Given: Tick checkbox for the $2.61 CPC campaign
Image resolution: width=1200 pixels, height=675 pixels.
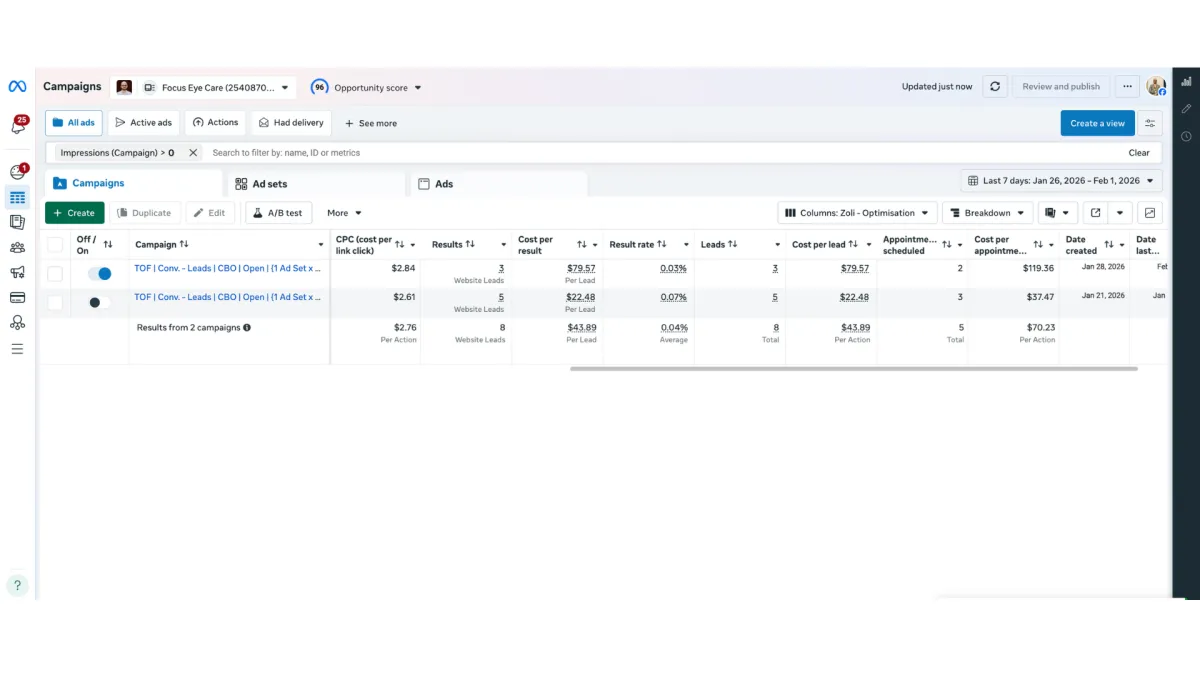Looking at the screenshot, I should point(55,302).
